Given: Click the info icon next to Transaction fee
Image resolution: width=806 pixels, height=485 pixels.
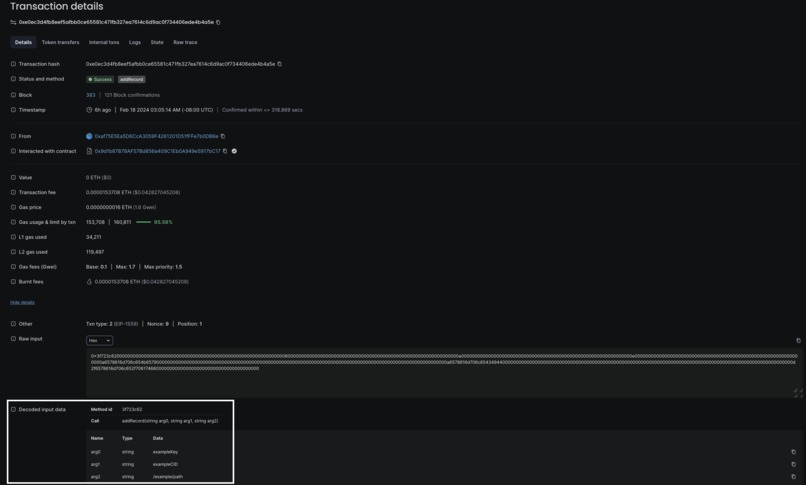Looking at the screenshot, I should pyautogui.click(x=13, y=192).
